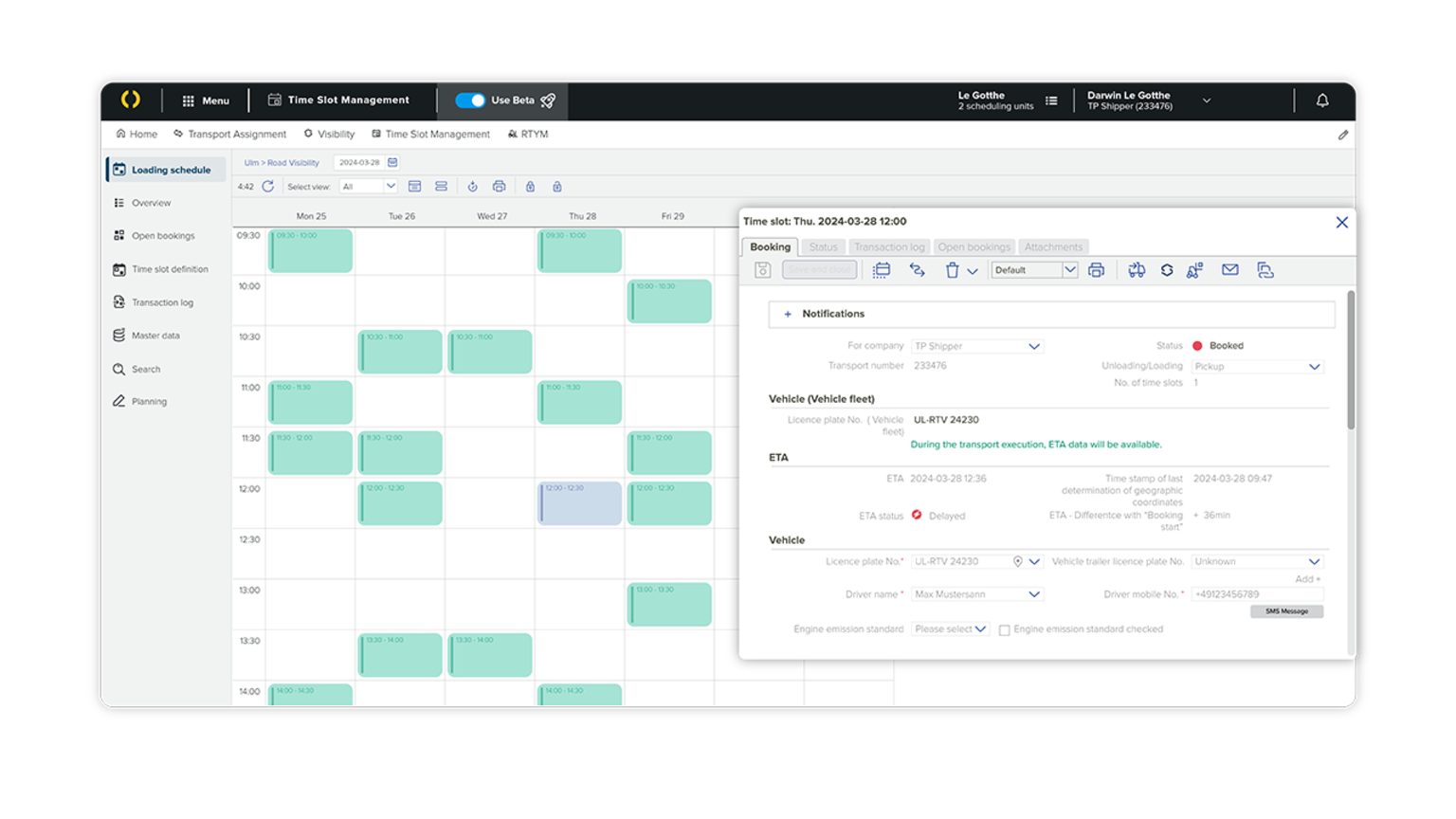Screen dimensions: 1456x819
Task: Change Unloading/Loading from the Pickup dropdown
Action: click(x=1256, y=366)
